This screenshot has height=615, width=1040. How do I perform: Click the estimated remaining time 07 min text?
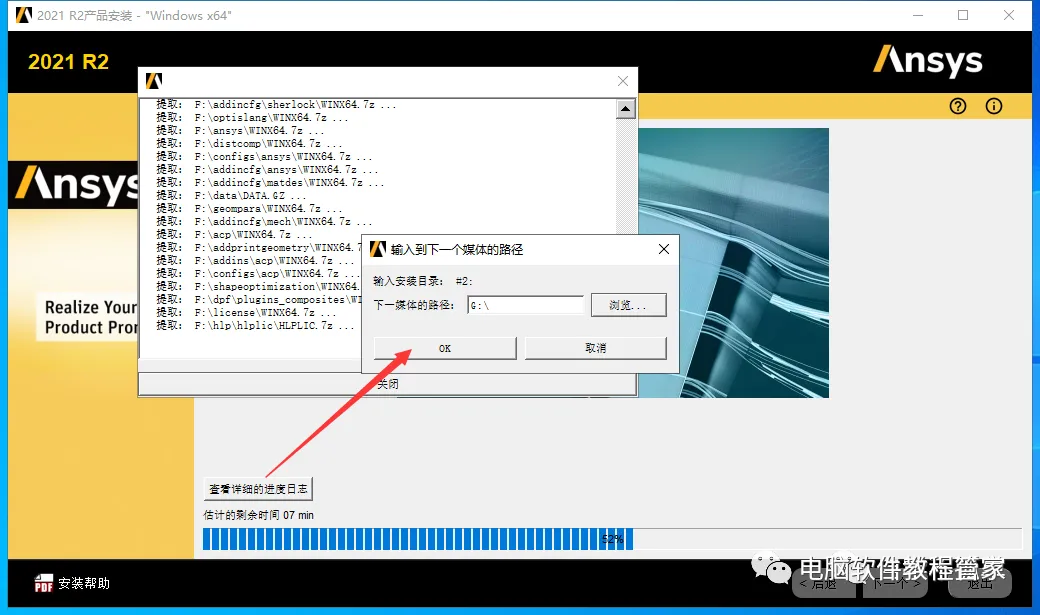[258, 515]
